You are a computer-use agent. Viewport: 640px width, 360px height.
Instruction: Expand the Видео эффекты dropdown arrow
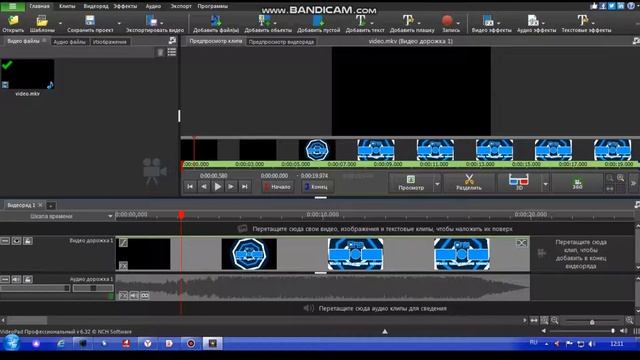pyautogui.click(x=498, y=23)
